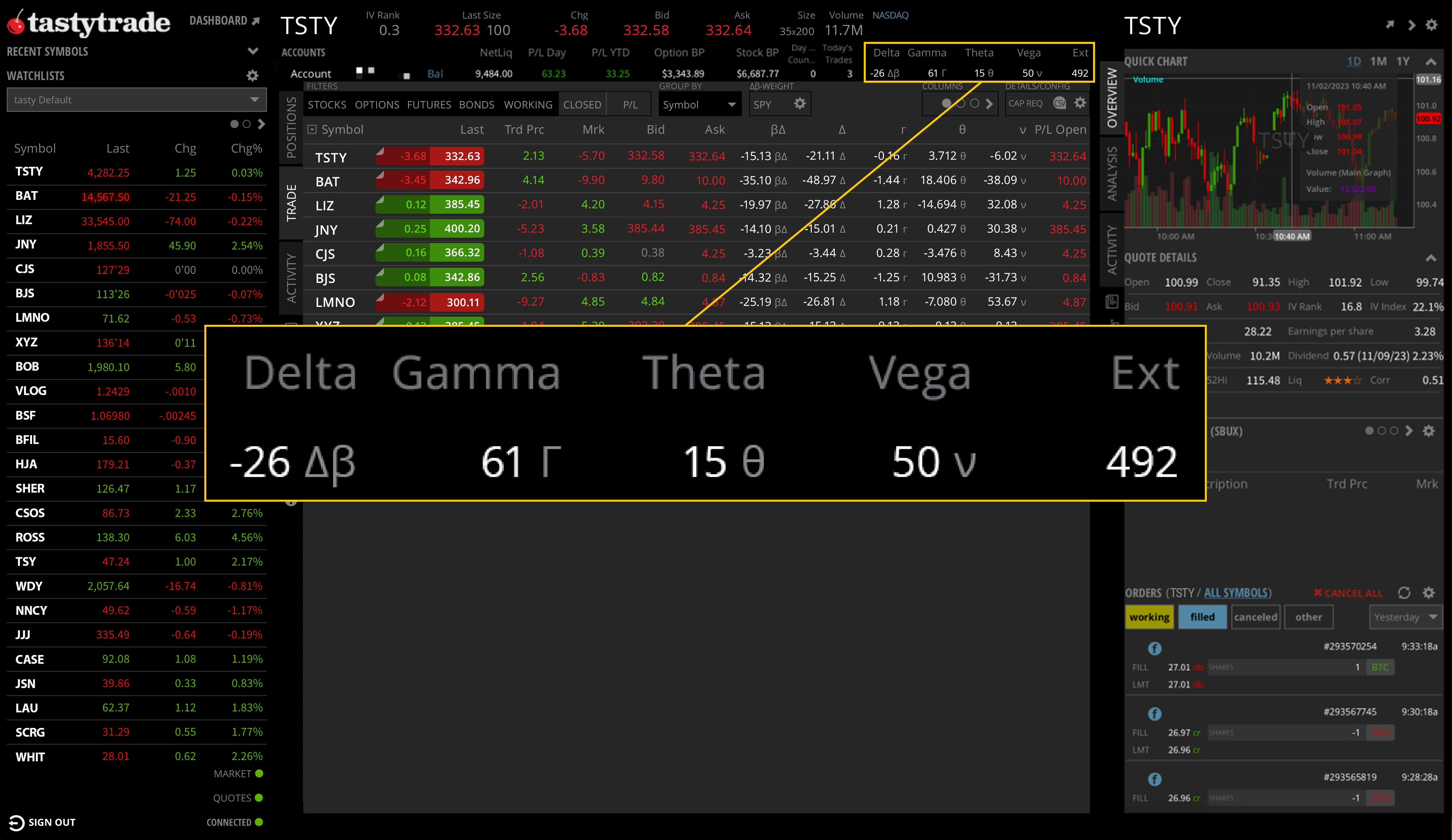This screenshot has height=840, width=1452.
Task: Pin the TSTY quote panel
Action: 1390,24
